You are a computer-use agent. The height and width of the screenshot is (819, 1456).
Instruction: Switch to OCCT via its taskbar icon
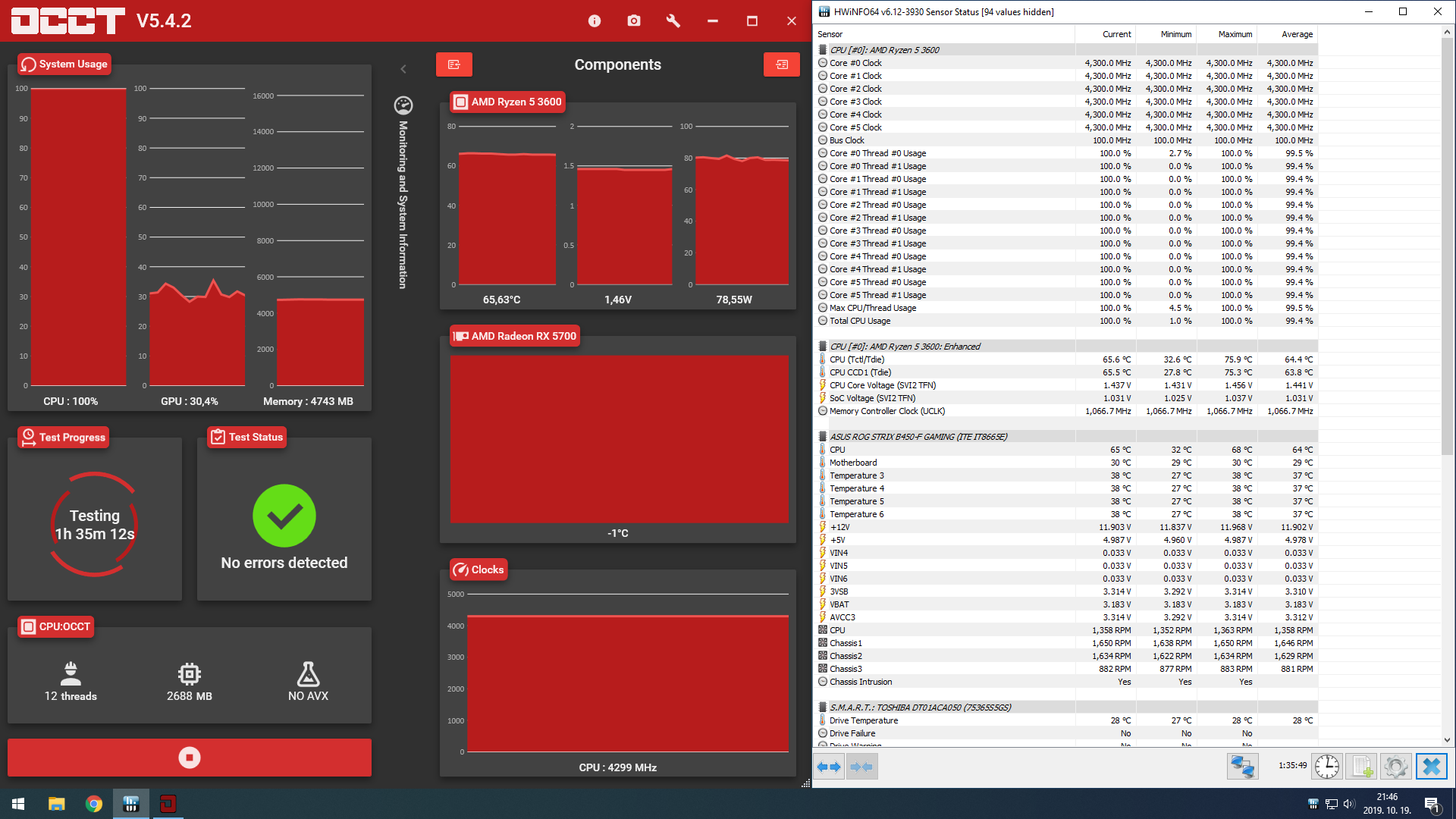[168, 804]
